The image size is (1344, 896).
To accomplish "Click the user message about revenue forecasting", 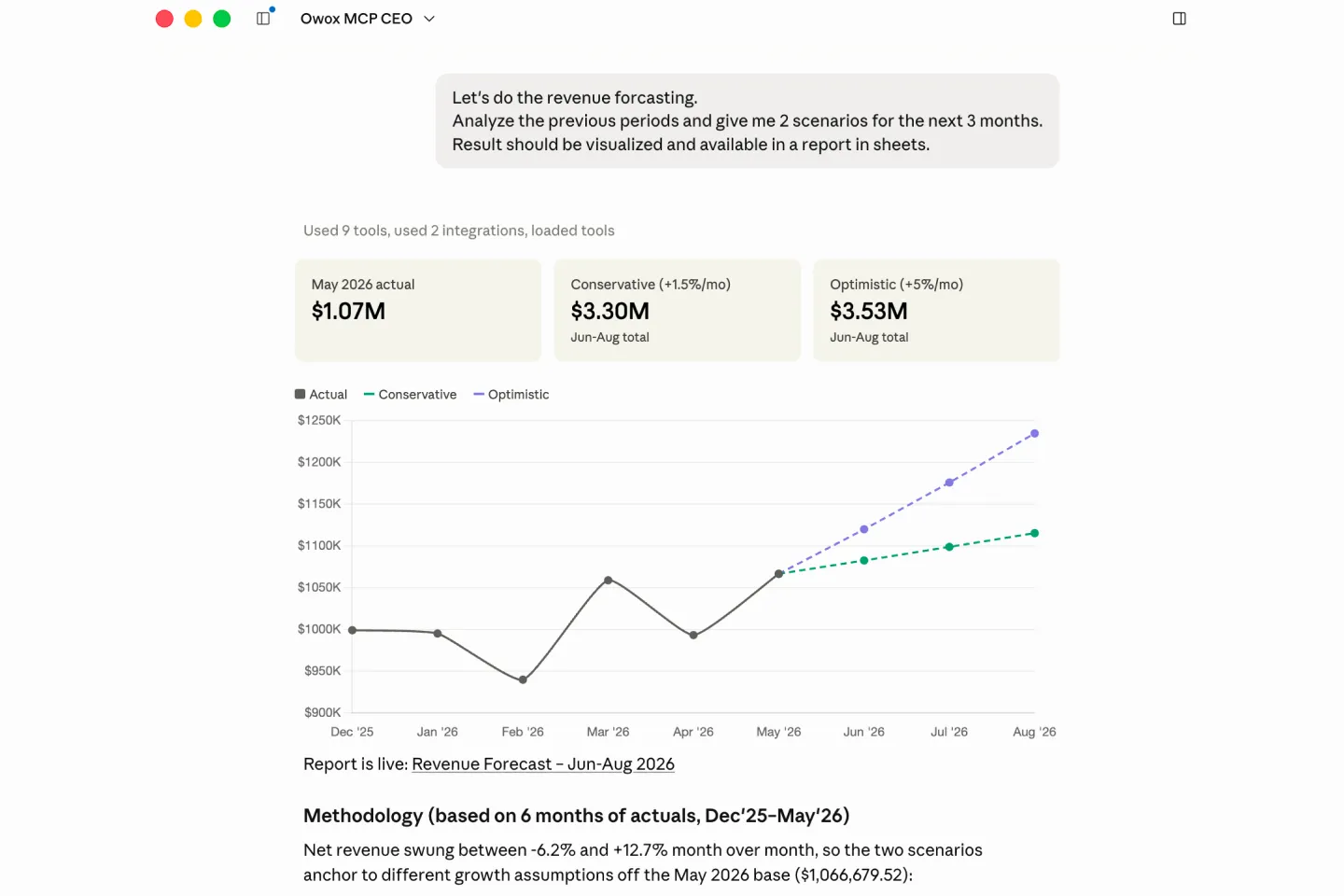I will [x=748, y=121].
